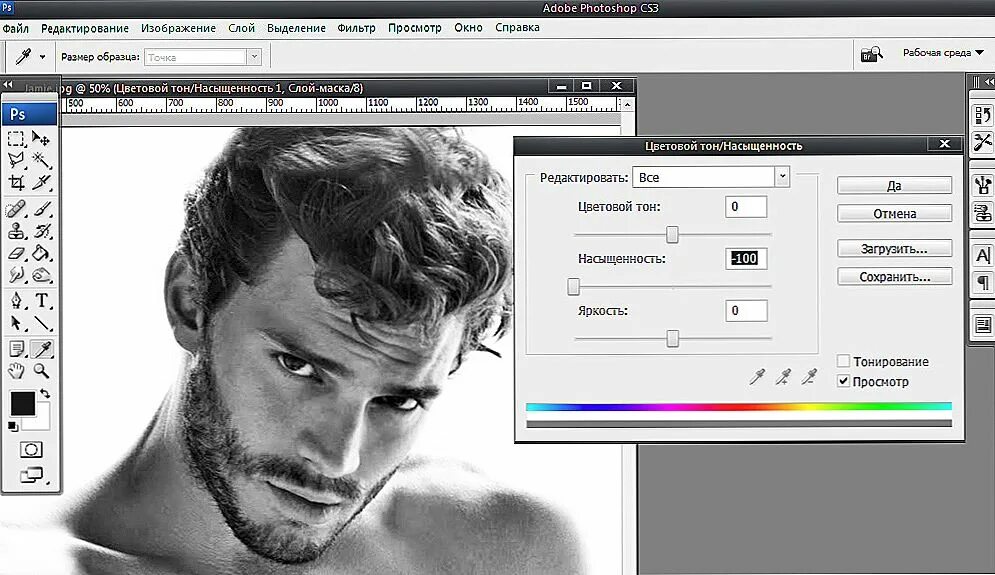995x575 pixels.
Task: Enable the Тонирование checkbox
Action: (x=843, y=361)
